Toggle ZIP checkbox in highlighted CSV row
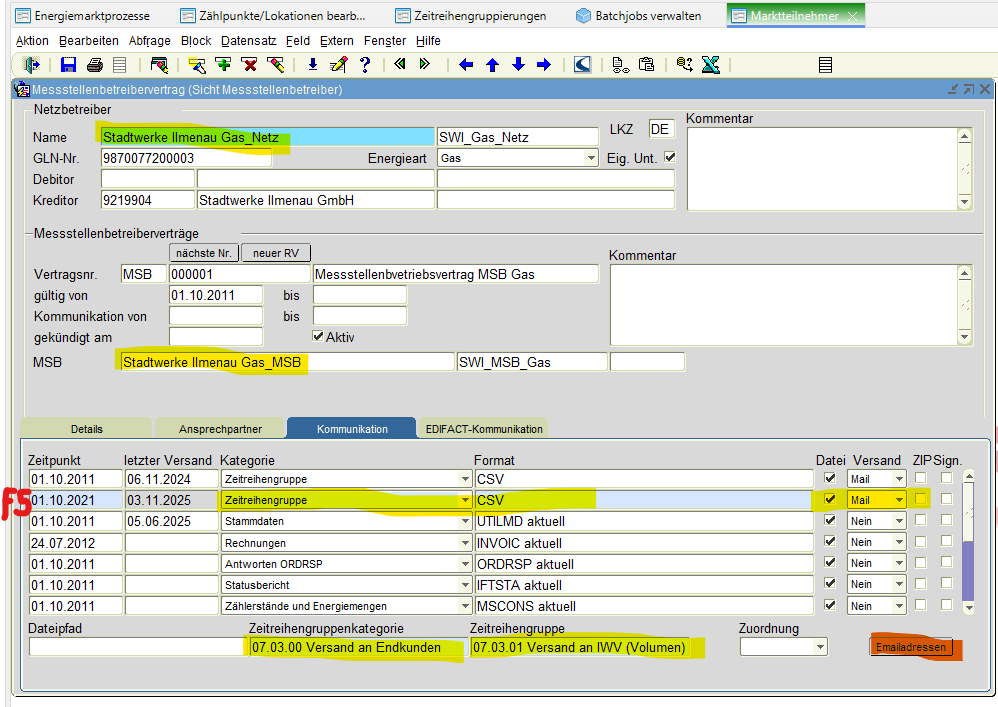This screenshot has height=707, width=998. 921,500
